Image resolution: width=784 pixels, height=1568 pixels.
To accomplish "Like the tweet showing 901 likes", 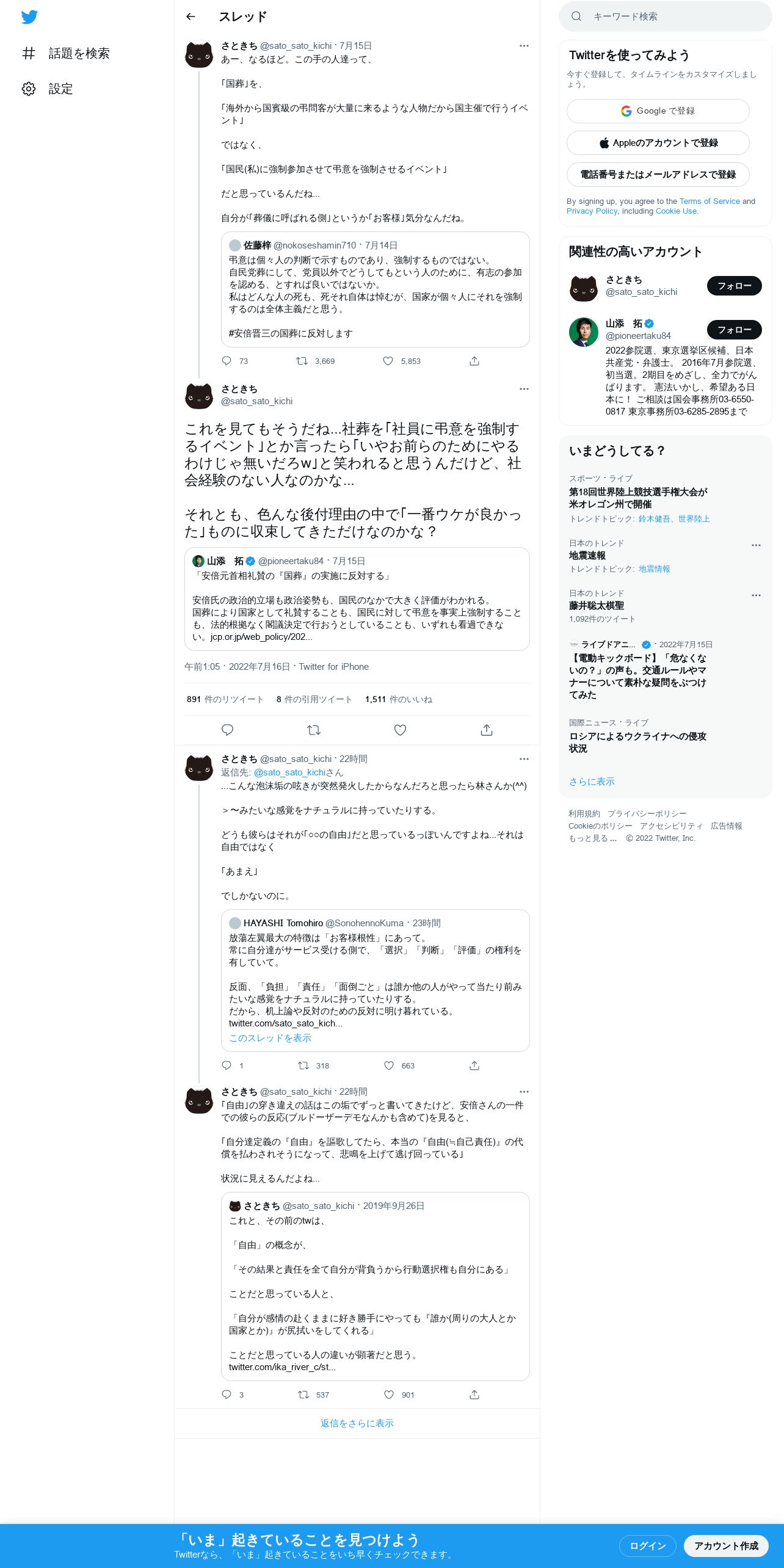I will [389, 1395].
